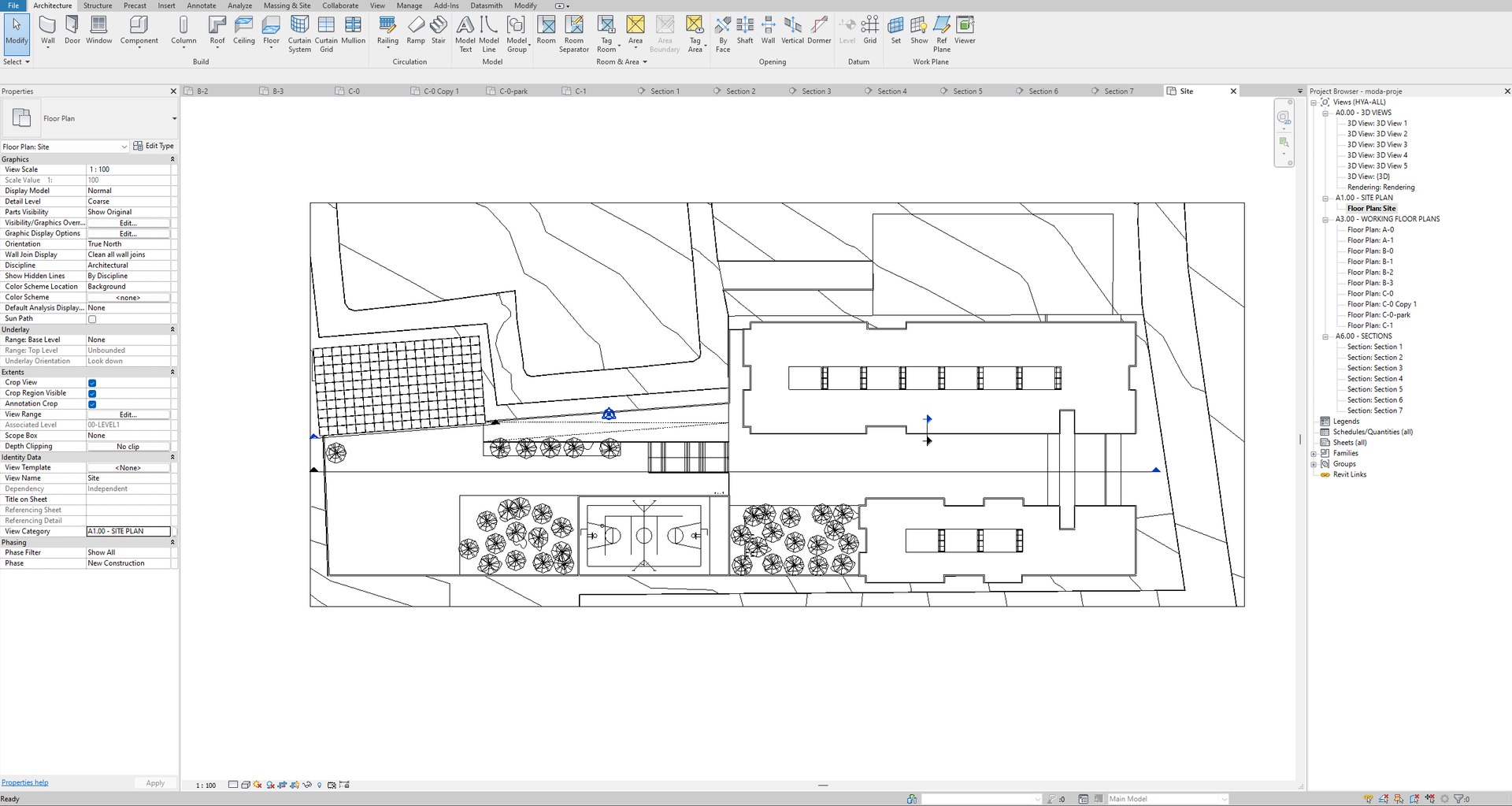Click the 1 : 100 view scale control
This screenshot has height=806, width=1512.
tap(206, 786)
